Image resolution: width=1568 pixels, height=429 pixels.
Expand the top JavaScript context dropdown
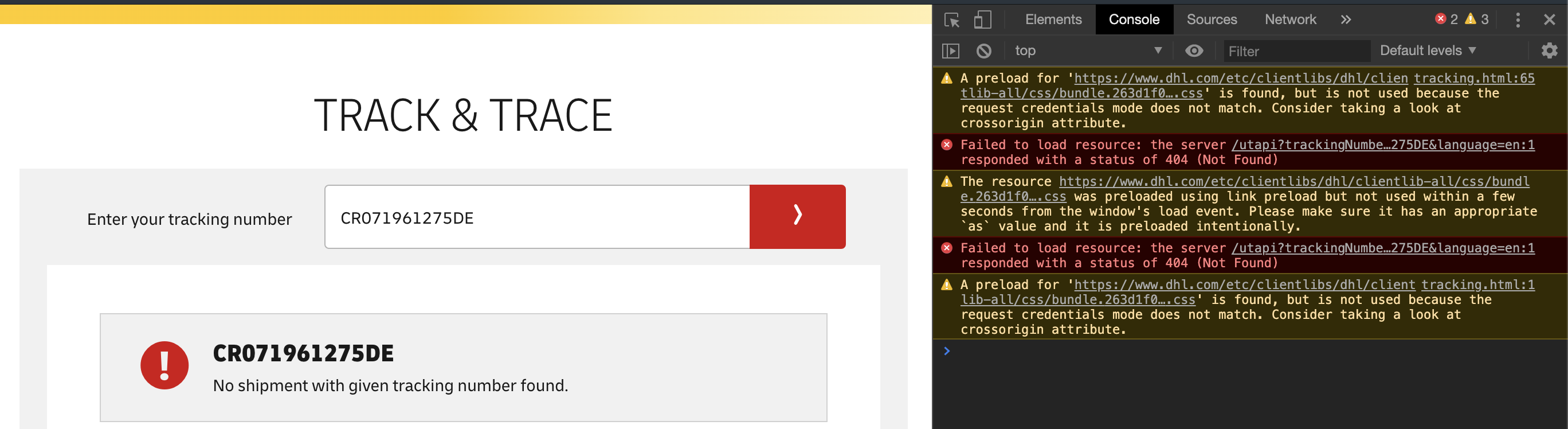pyautogui.click(x=1087, y=51)
